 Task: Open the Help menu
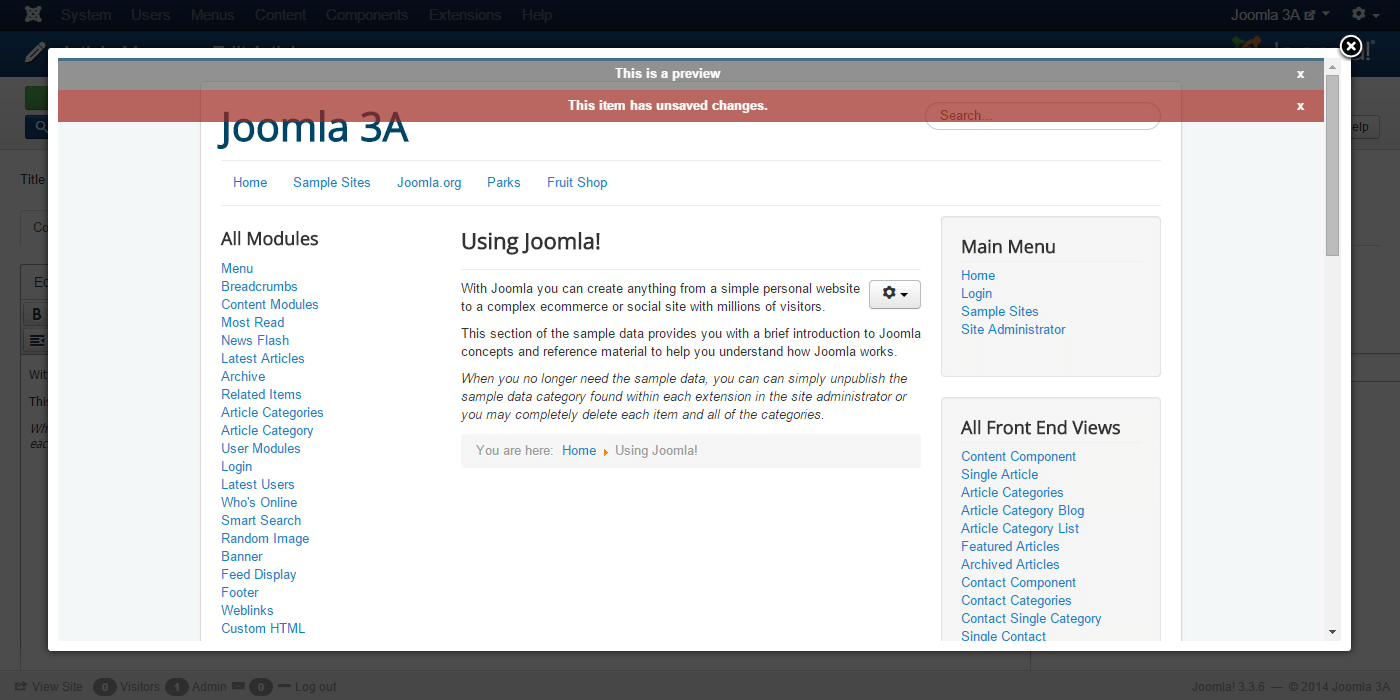click(537, 15)
